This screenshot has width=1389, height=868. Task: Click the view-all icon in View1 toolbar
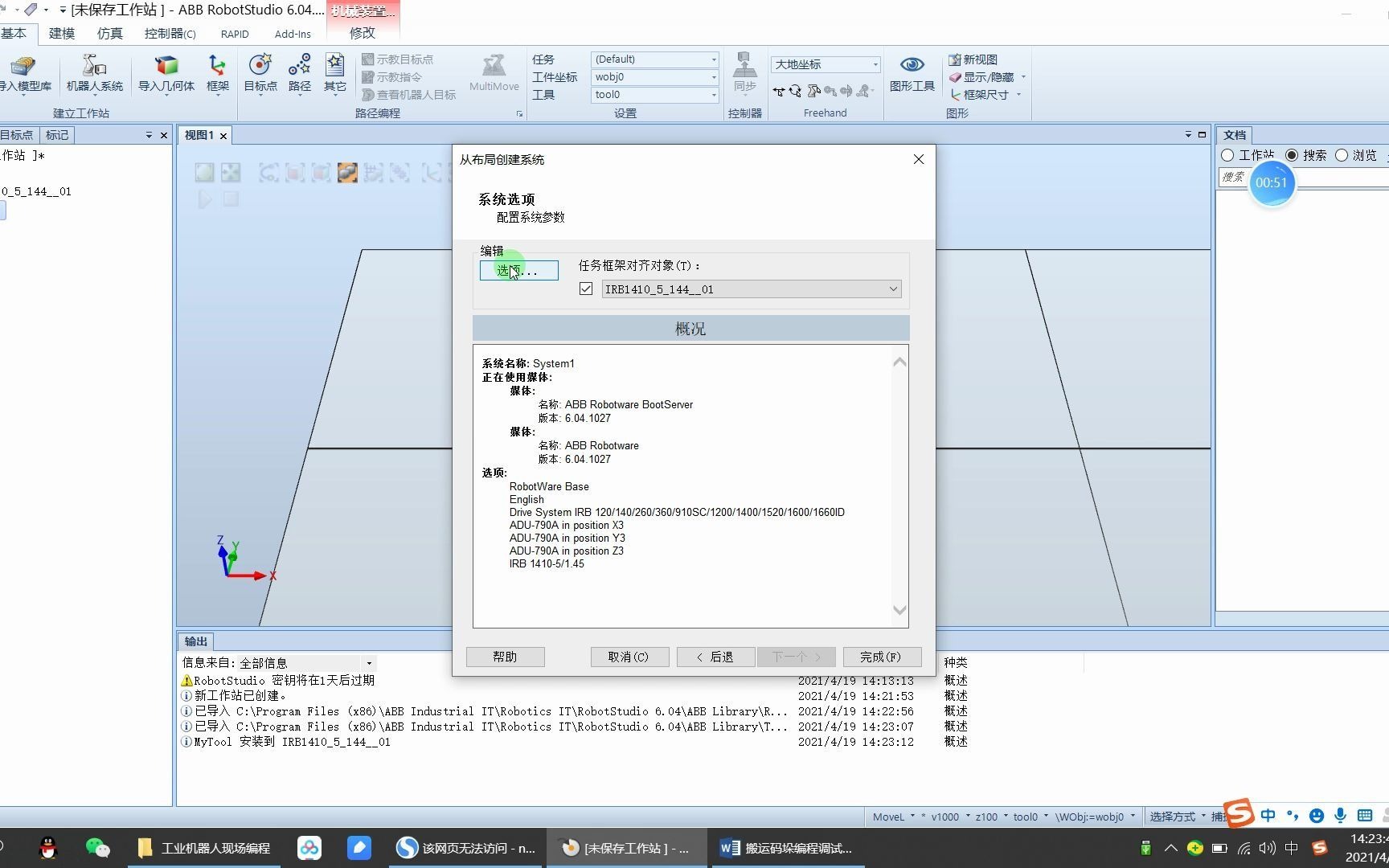pos(205,172)
